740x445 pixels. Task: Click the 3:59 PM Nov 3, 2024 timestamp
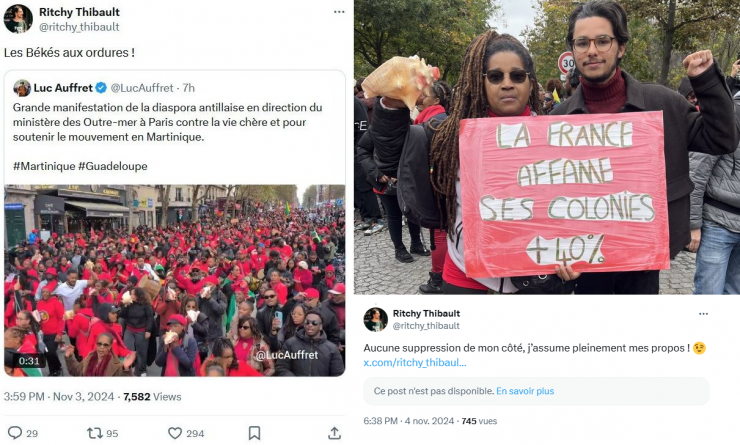(59, 396)
